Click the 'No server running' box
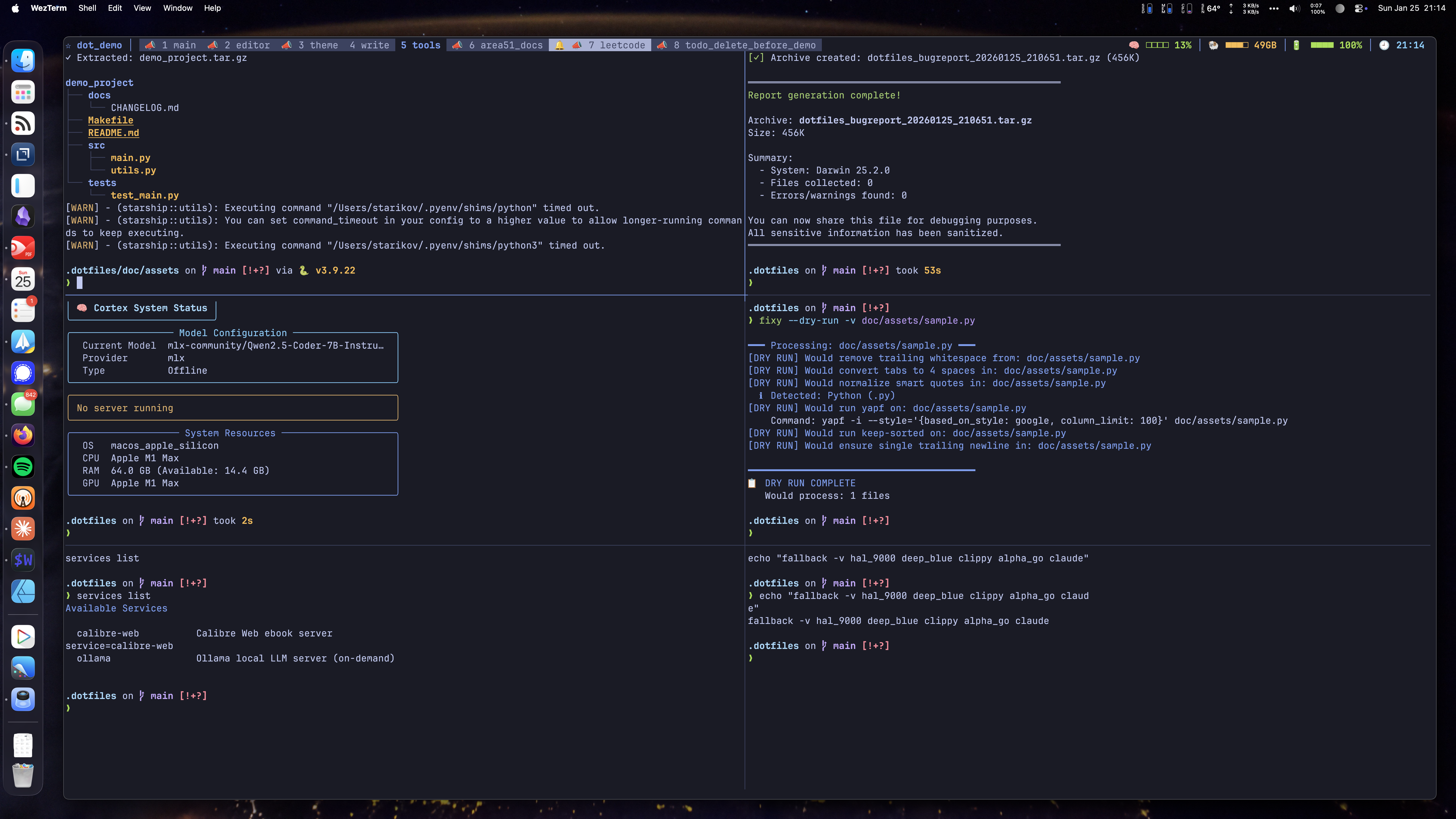Screen dimensions: 1456x819 pos(233,408)
